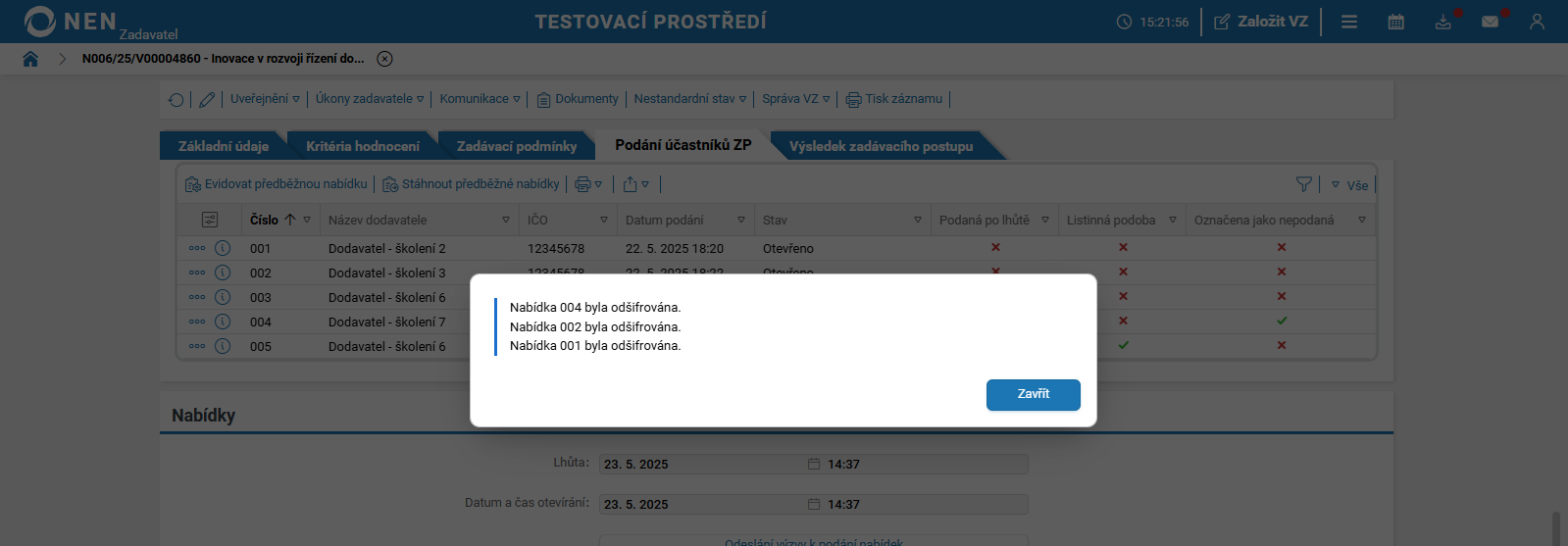This screenshot has height=546, width=1568.
Task: Switch to Kritéria hodnocení tab
Action: [363, 146]
